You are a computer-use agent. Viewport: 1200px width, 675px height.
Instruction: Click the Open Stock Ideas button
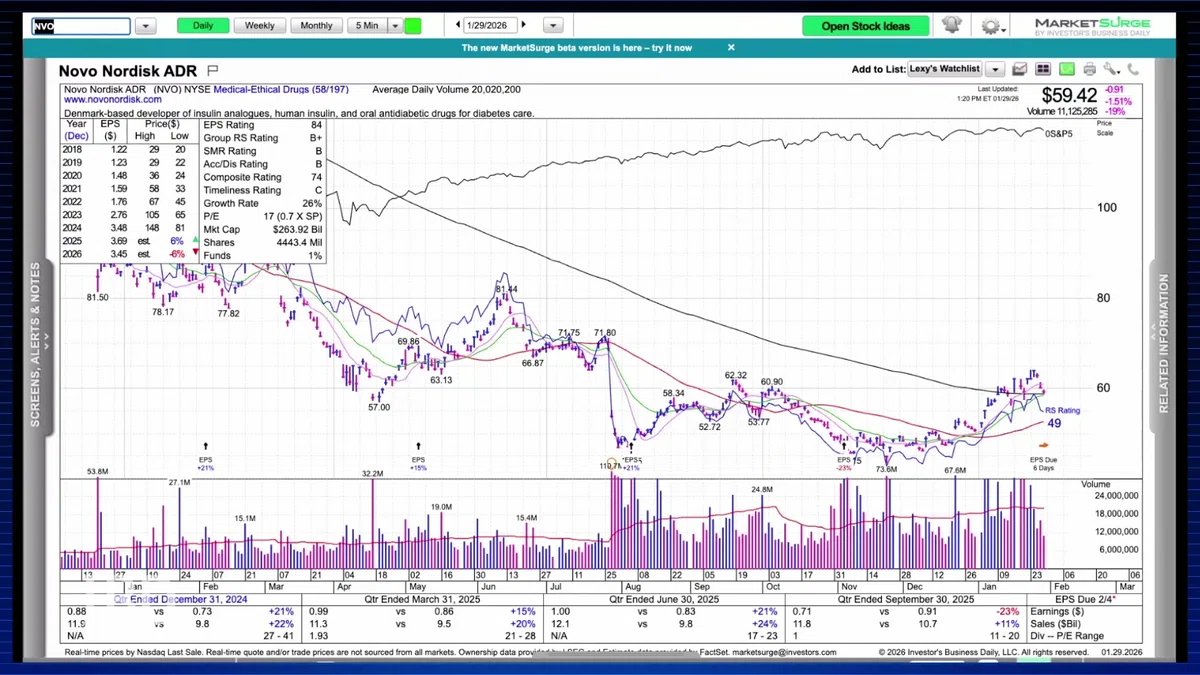coord(866,26)
